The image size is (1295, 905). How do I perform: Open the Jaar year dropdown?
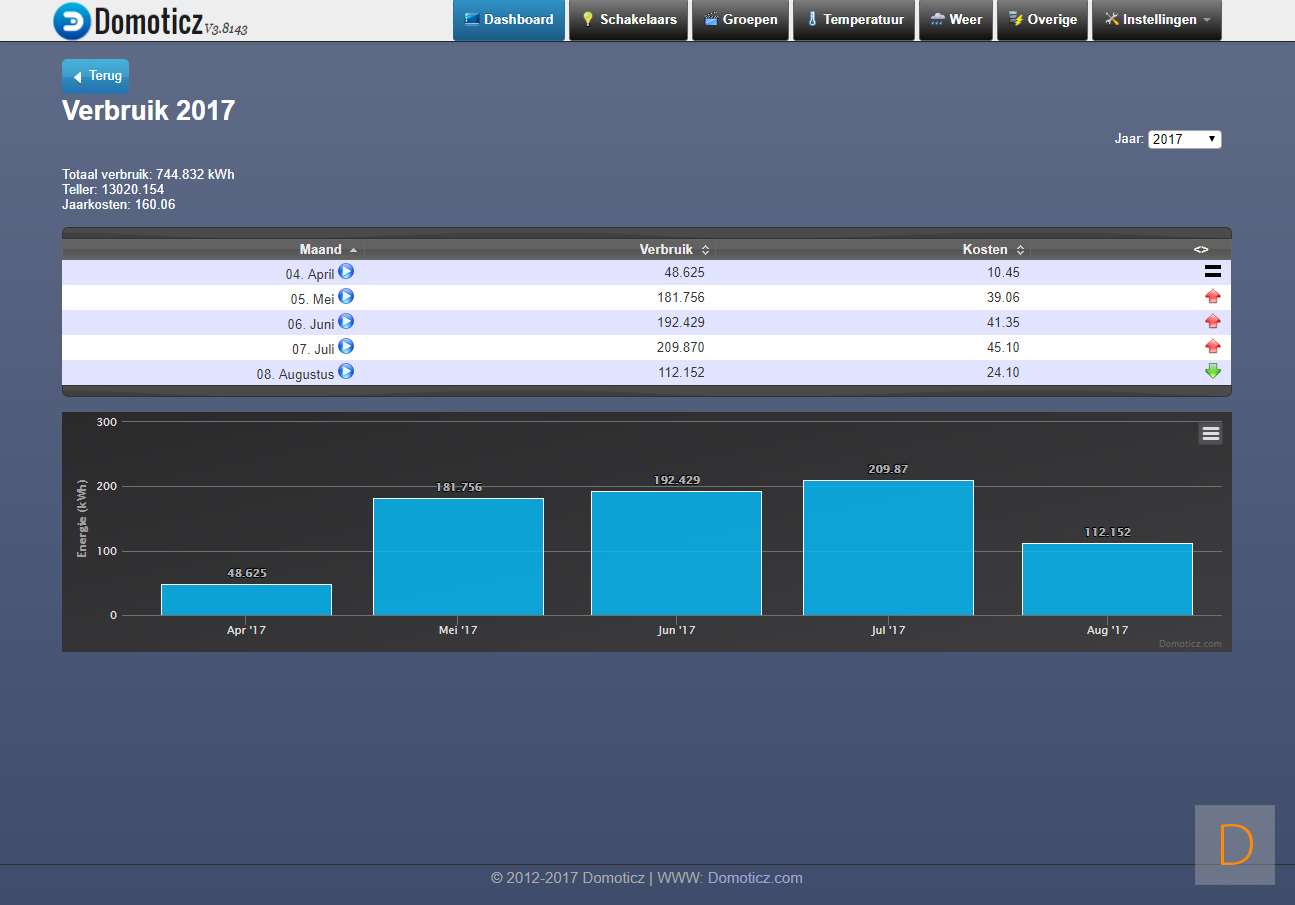point(1184,140)
